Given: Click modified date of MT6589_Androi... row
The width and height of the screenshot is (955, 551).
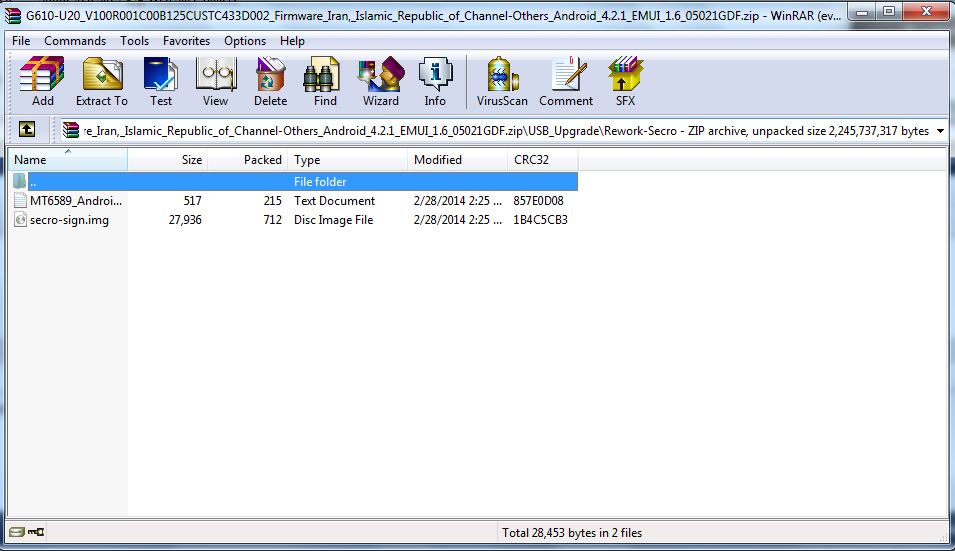Looking at the screenshot, I should 457,200.
